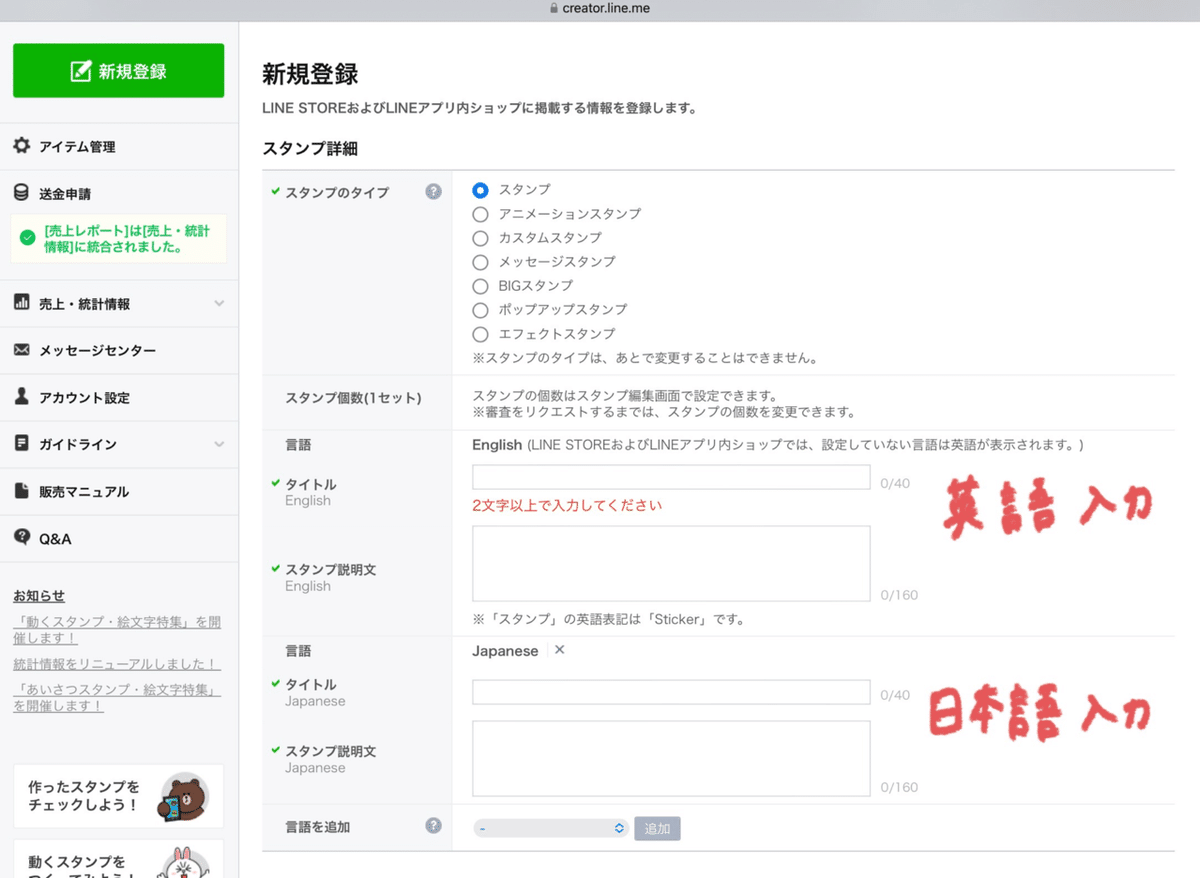Screen dimensions: 1200x878
Task: Click the English スタンプ説明文 text area
Action: tap(671, 564)
